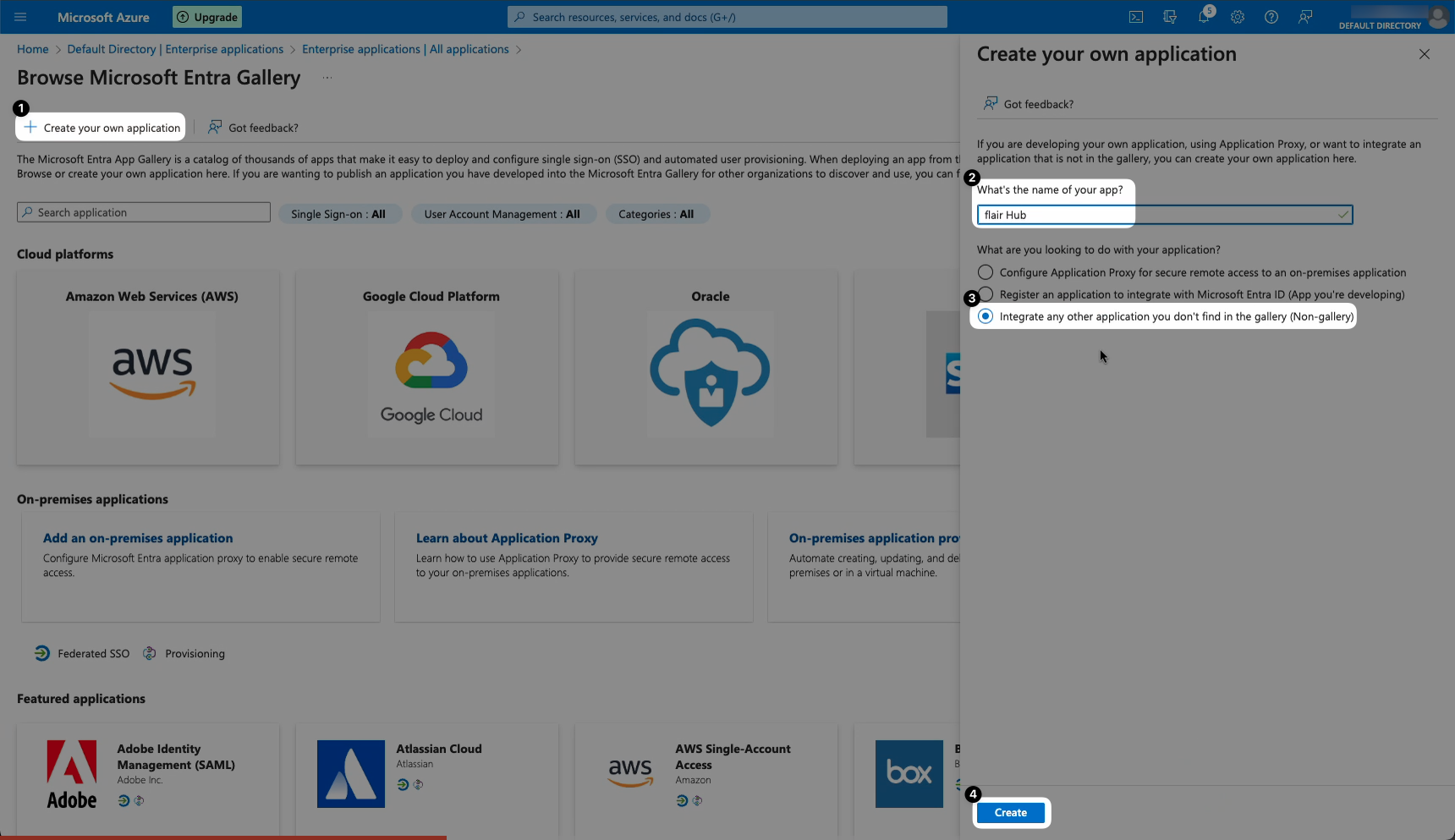Go to Home breadcrumb
The image size is (1455, 840).
[x=33, y=49]
